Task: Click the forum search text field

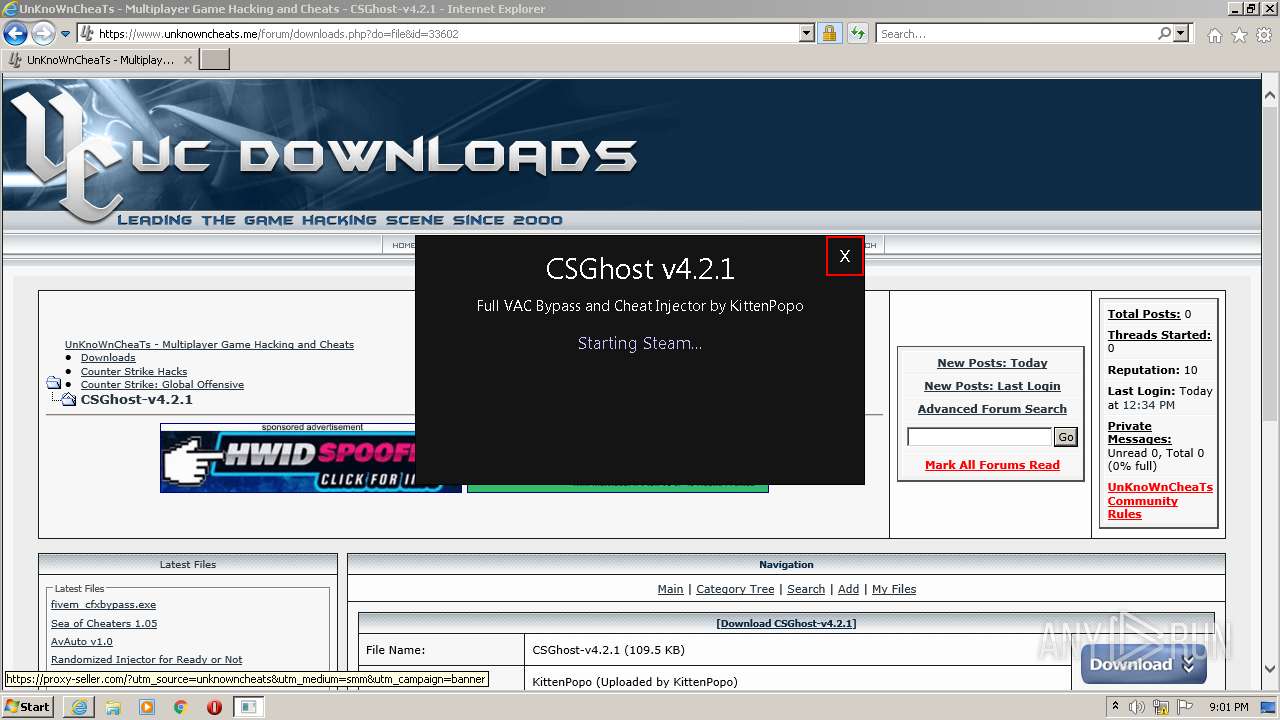Action: tap(979, 437)
